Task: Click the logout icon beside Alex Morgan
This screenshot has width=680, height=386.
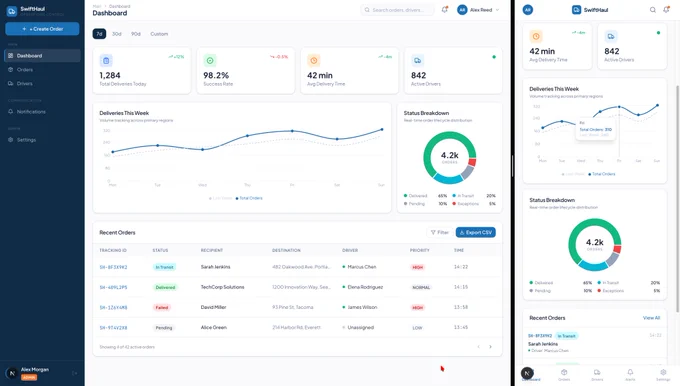Action: pyautogui.click(x=75, y=373)
